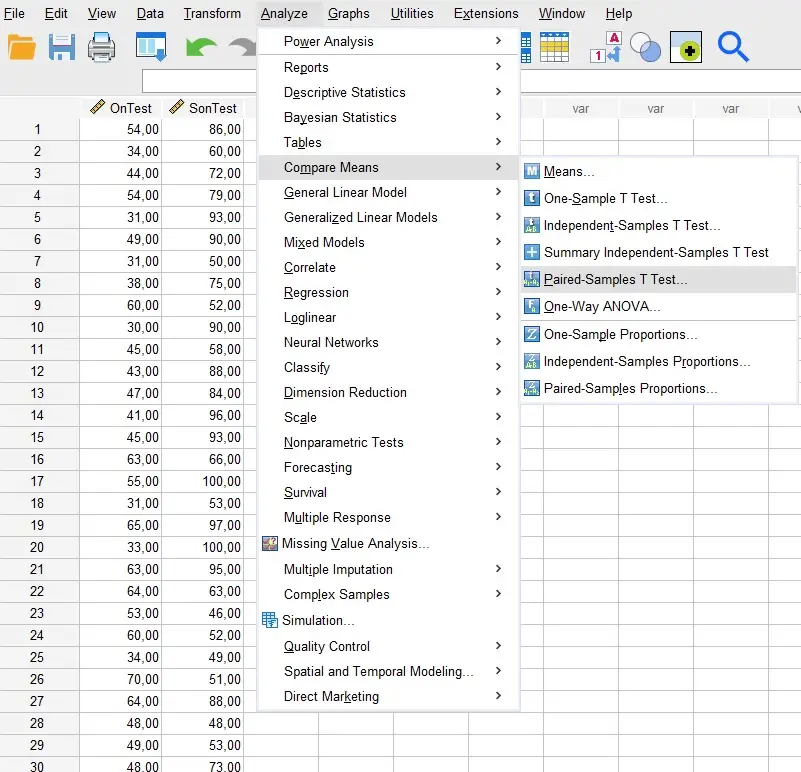The image size is (801, 772).
Task: Click the Paired-Samples Proportions icon
Action: 531,389
